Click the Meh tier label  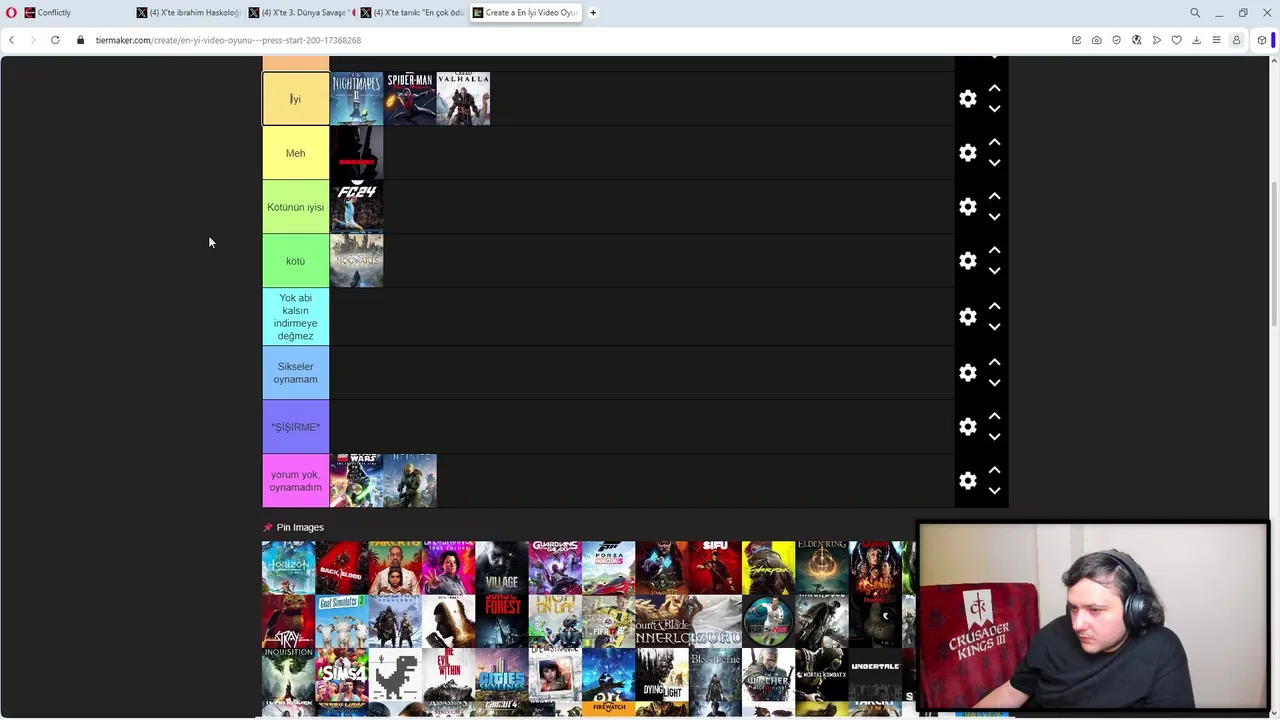tap(295, 153)
